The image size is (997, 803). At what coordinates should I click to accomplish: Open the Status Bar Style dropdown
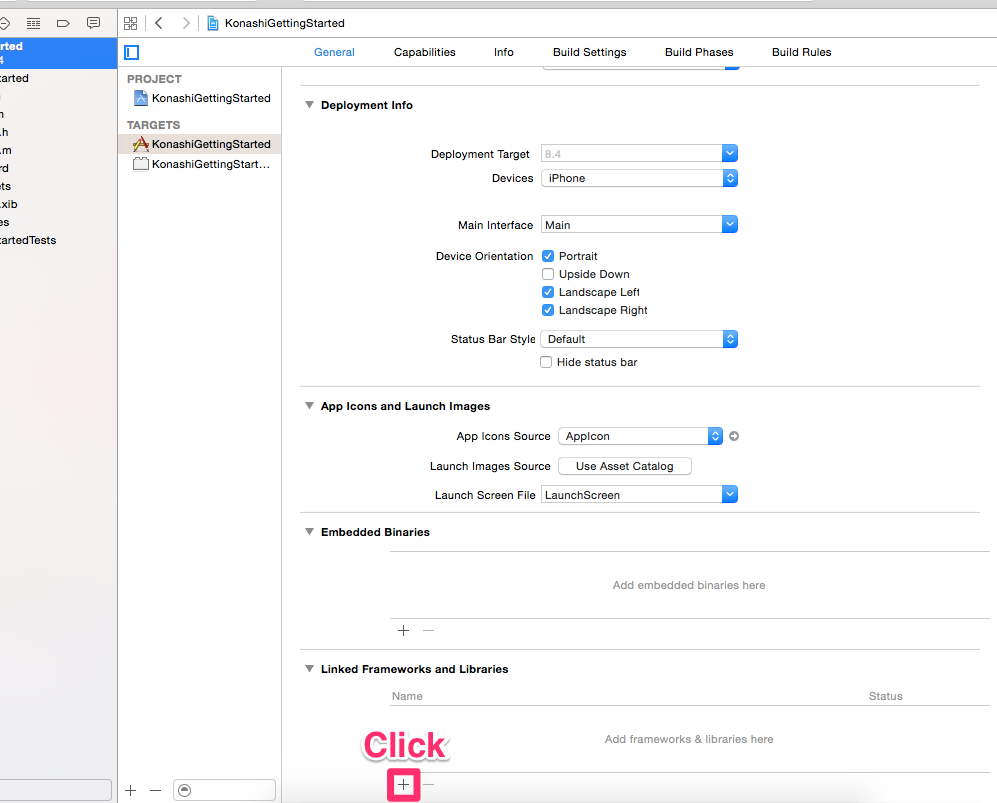[639, 339]
